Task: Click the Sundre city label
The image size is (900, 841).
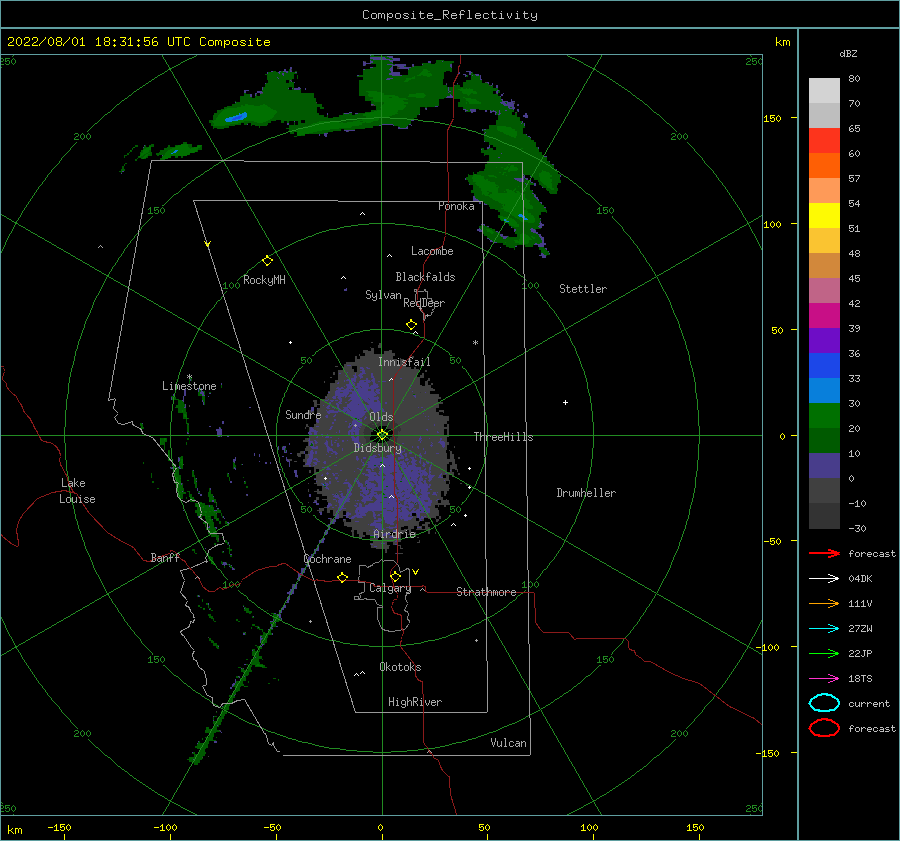Action: (303, 414)
